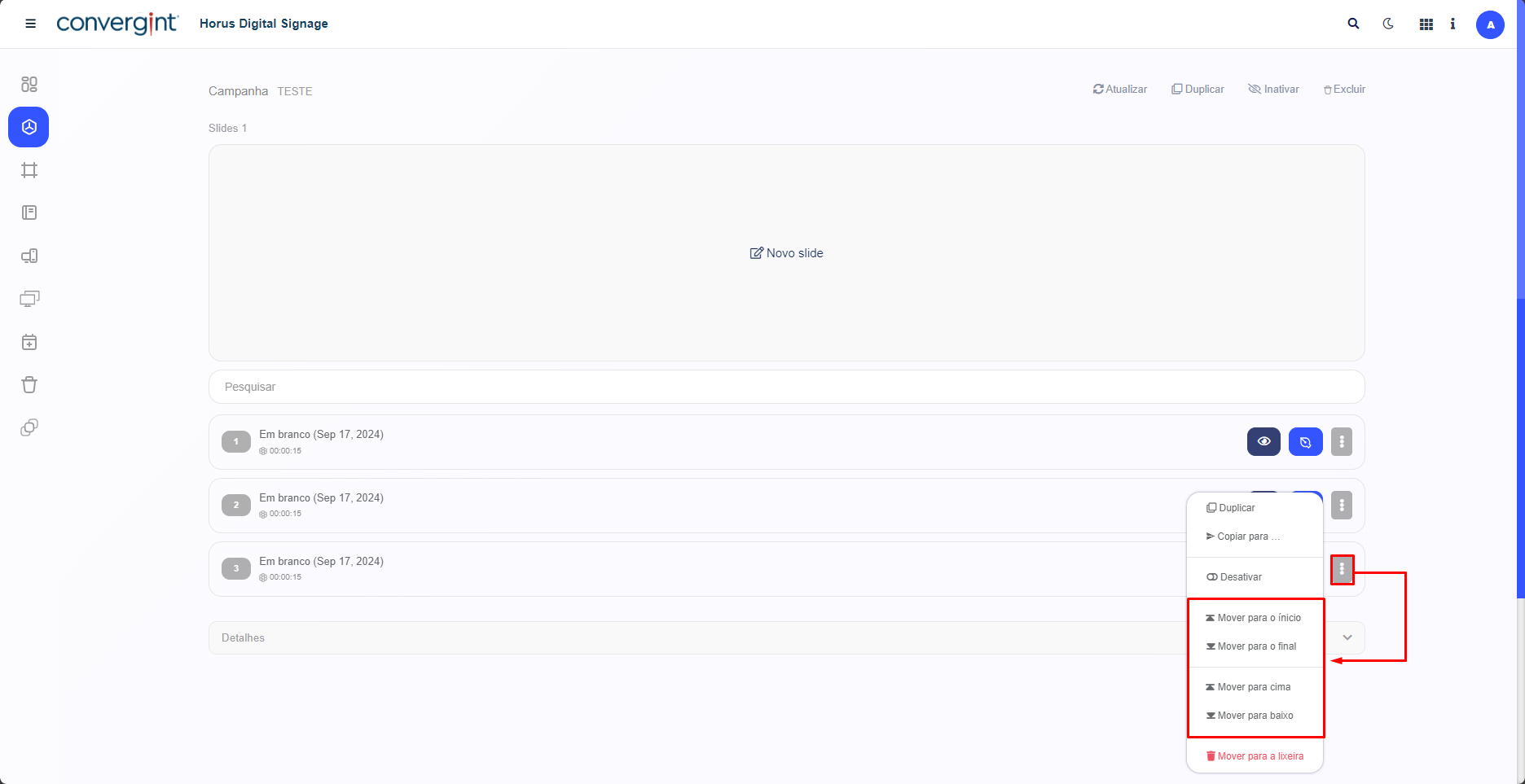1525x784 pixels.
Task: Click Novo slide to add slide
Action: coord(786,253)
